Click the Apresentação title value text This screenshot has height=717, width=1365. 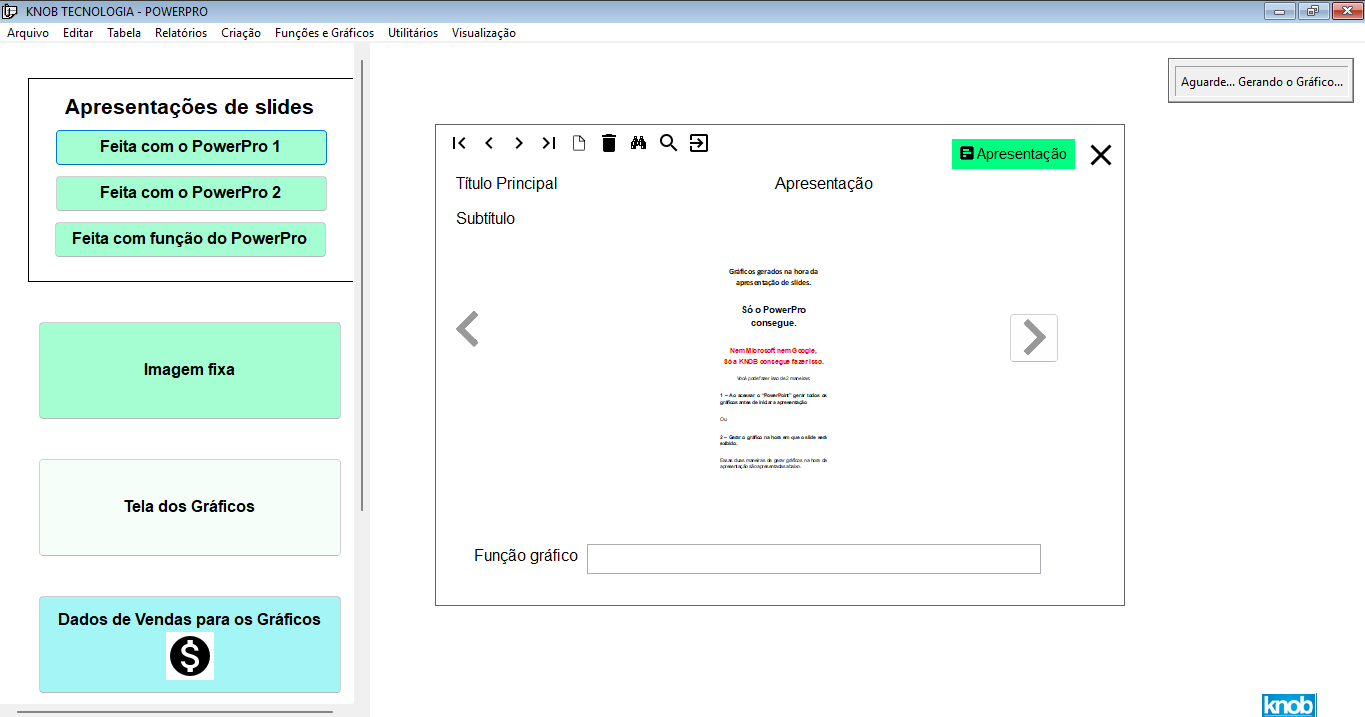pos(824,184)
